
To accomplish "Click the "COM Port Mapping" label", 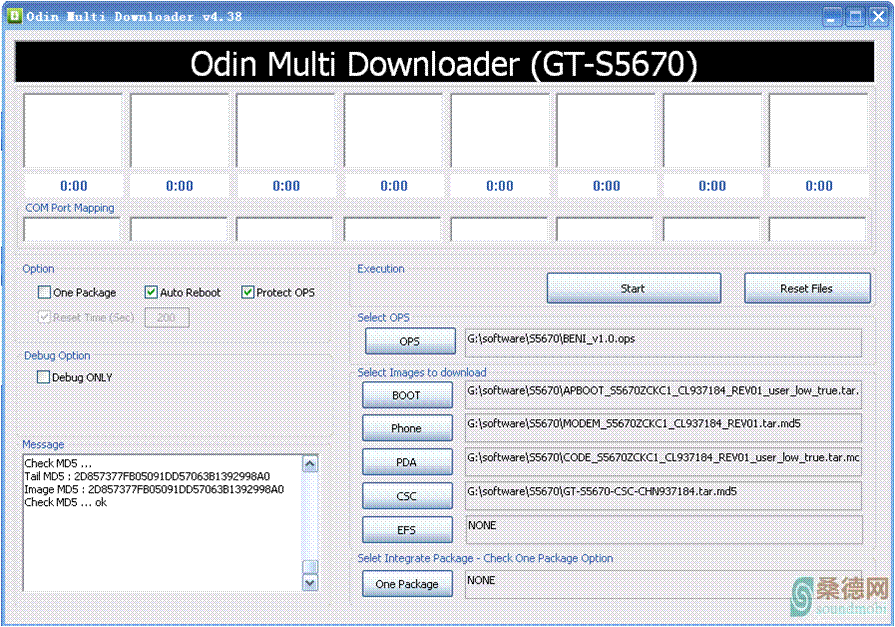I will click(70, 208).
